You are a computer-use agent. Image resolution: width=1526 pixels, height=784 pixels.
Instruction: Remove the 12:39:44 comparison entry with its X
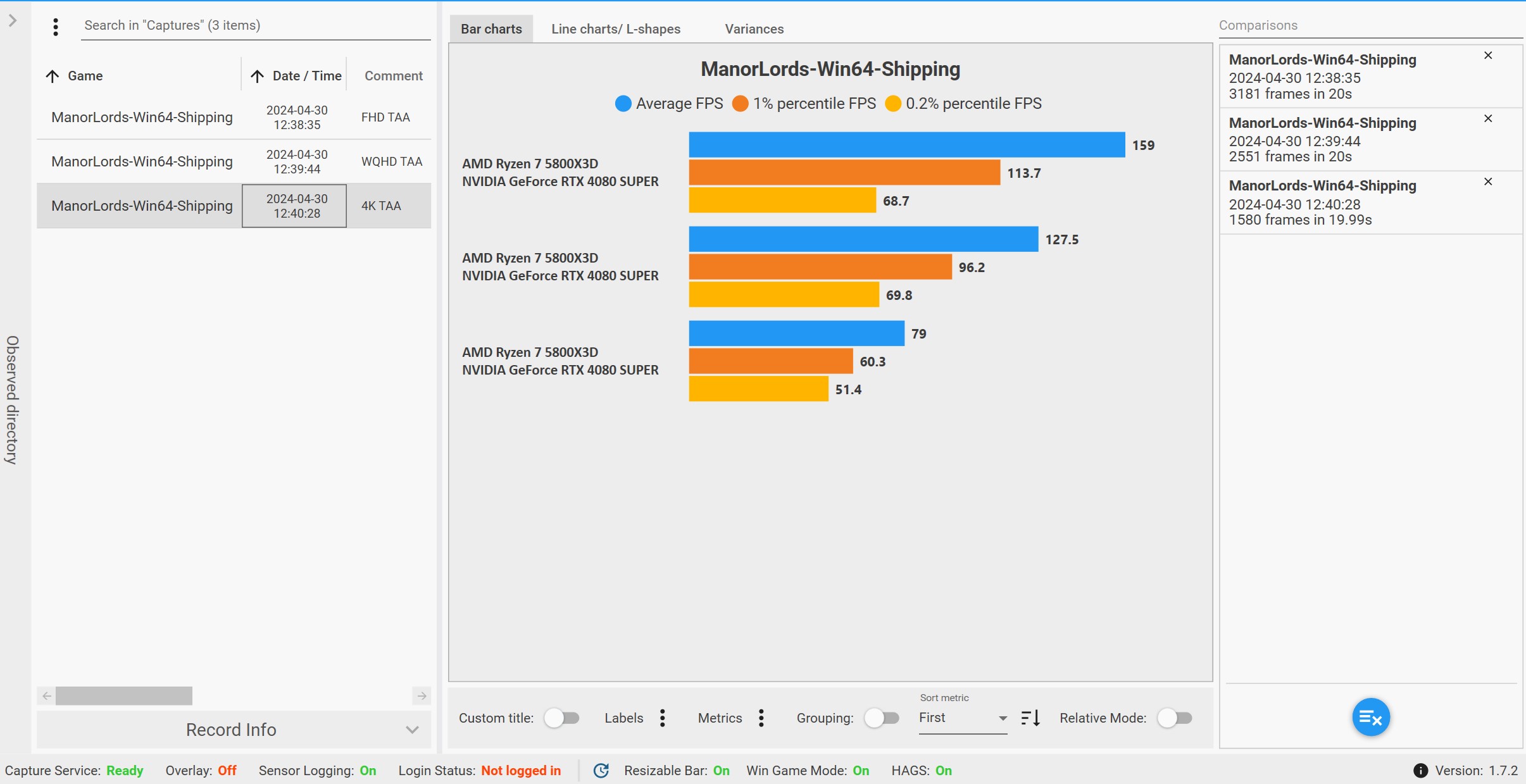click(x=1488, y=119)
